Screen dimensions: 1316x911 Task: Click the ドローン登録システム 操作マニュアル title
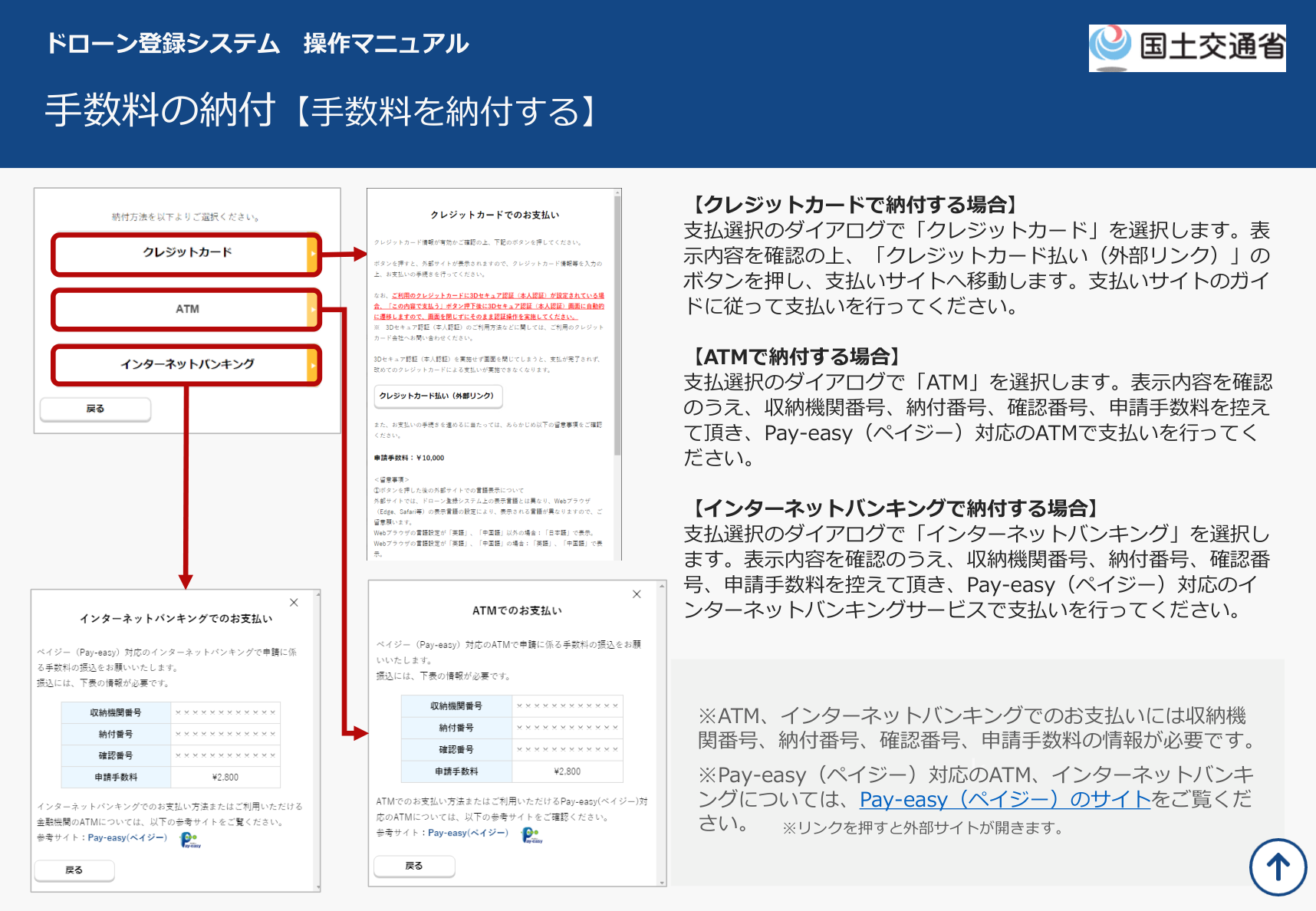point(258,44)
